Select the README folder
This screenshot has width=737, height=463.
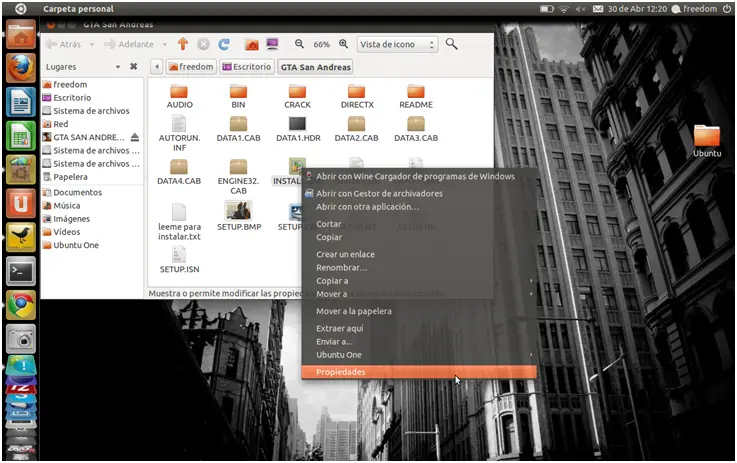tap(416, 97)
